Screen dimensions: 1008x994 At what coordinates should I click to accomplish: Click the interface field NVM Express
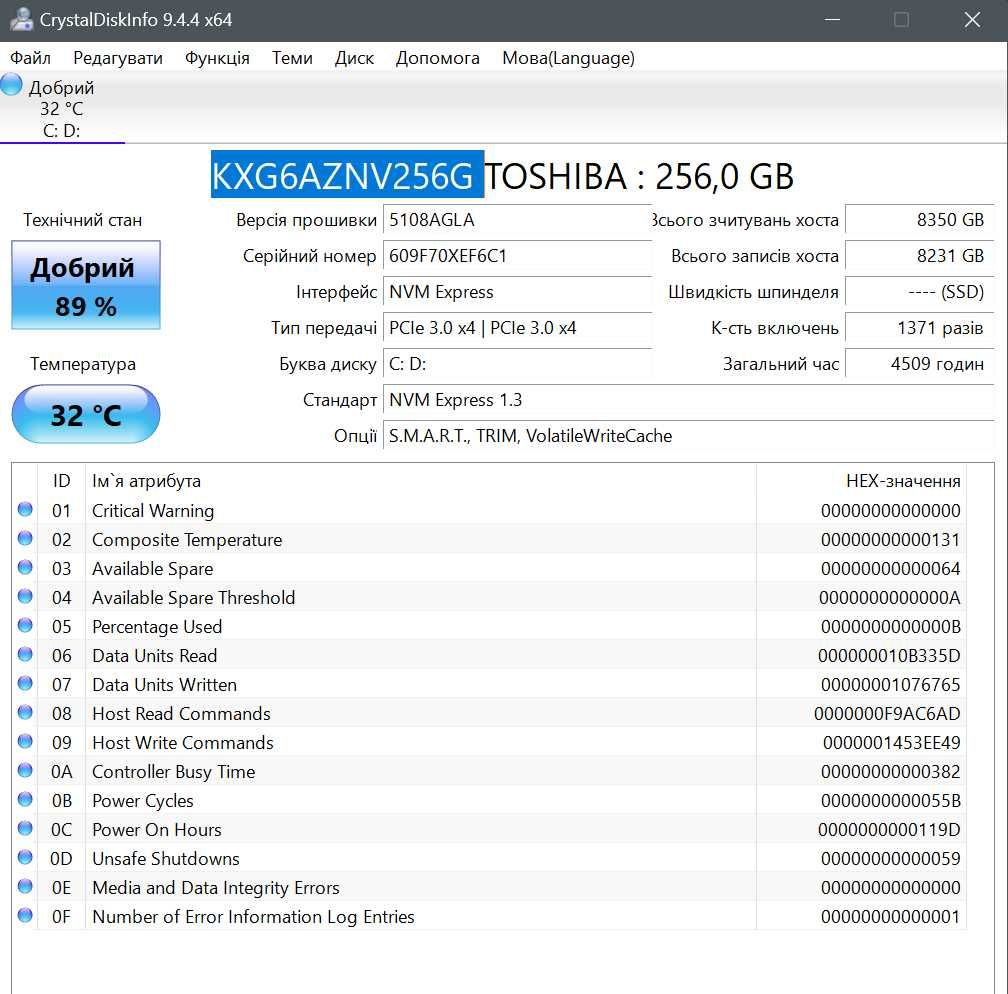pyautogui.click(x=517, y=292)
